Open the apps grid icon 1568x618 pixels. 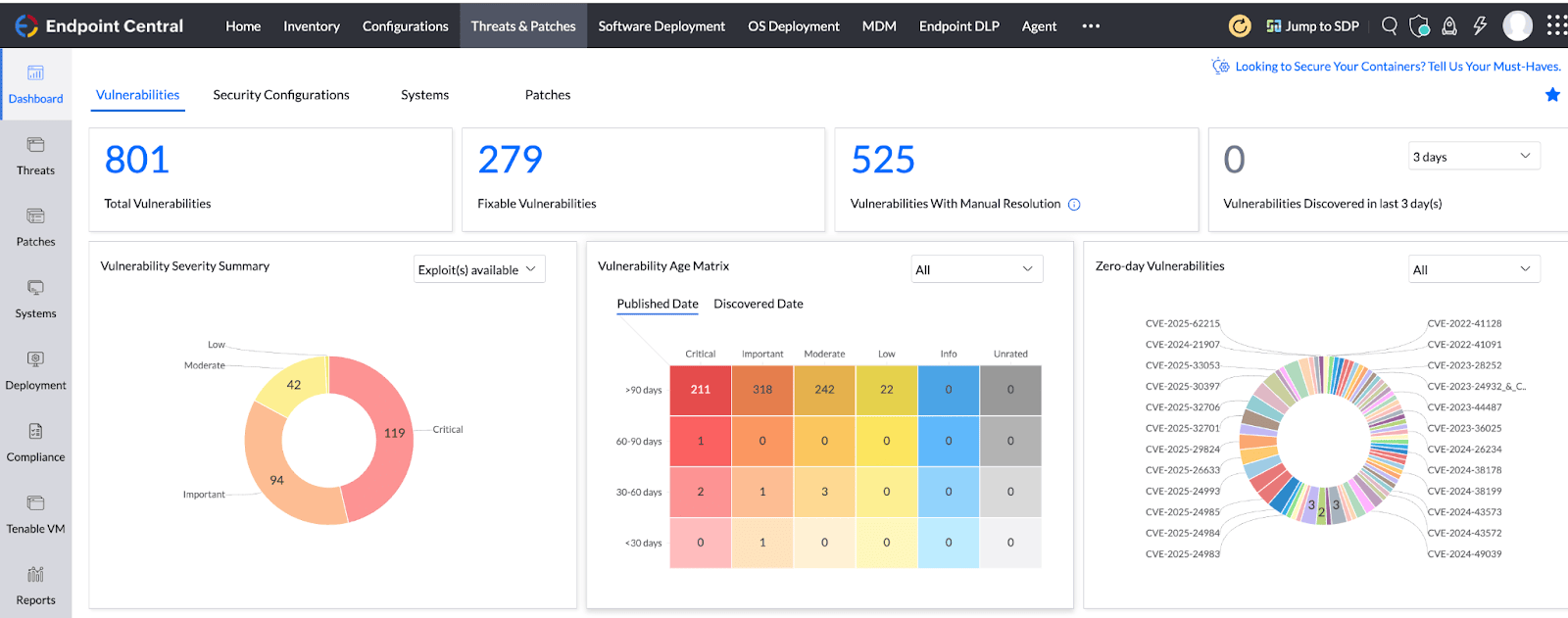tap(1555, 26)
